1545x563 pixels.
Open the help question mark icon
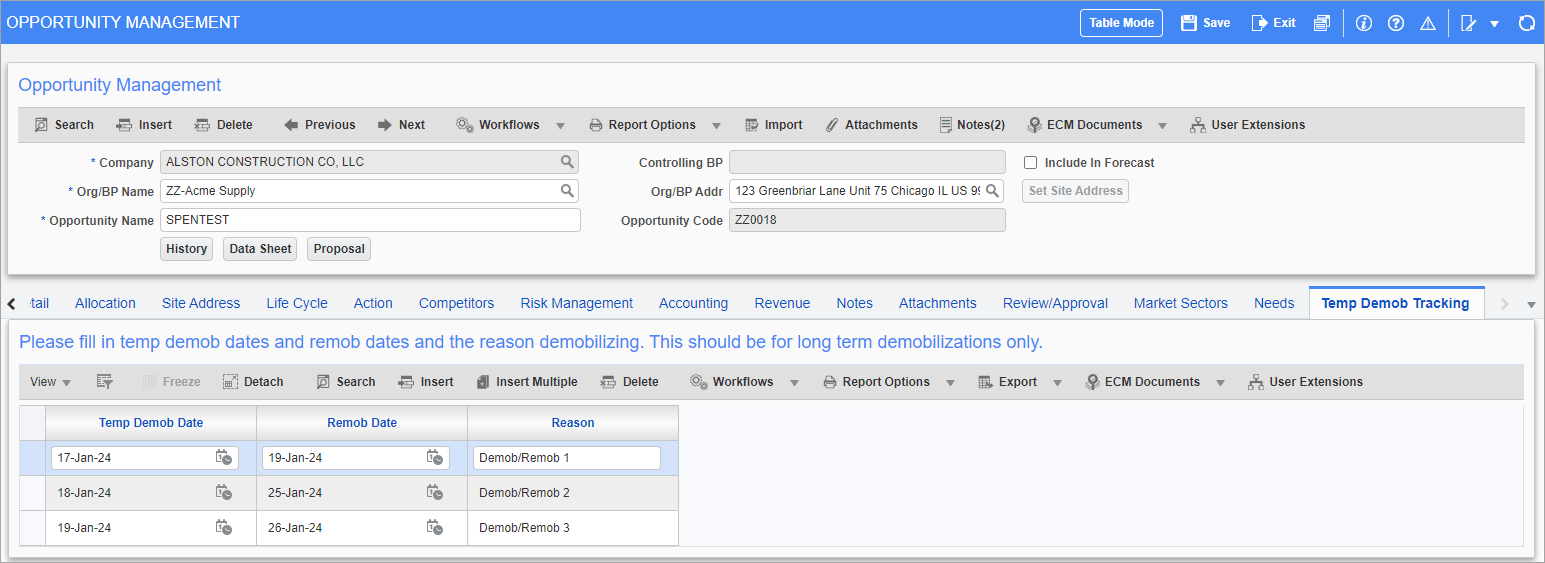point(1396,23)
